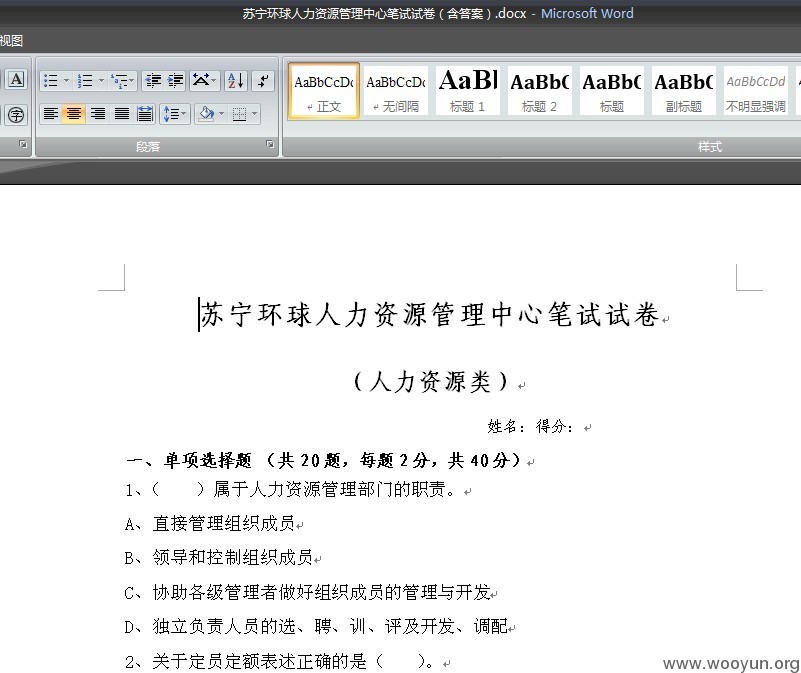Open the 段落 paragraph dialog launcher
Screen dimensions: 801x673
click(x=270, y=145)
